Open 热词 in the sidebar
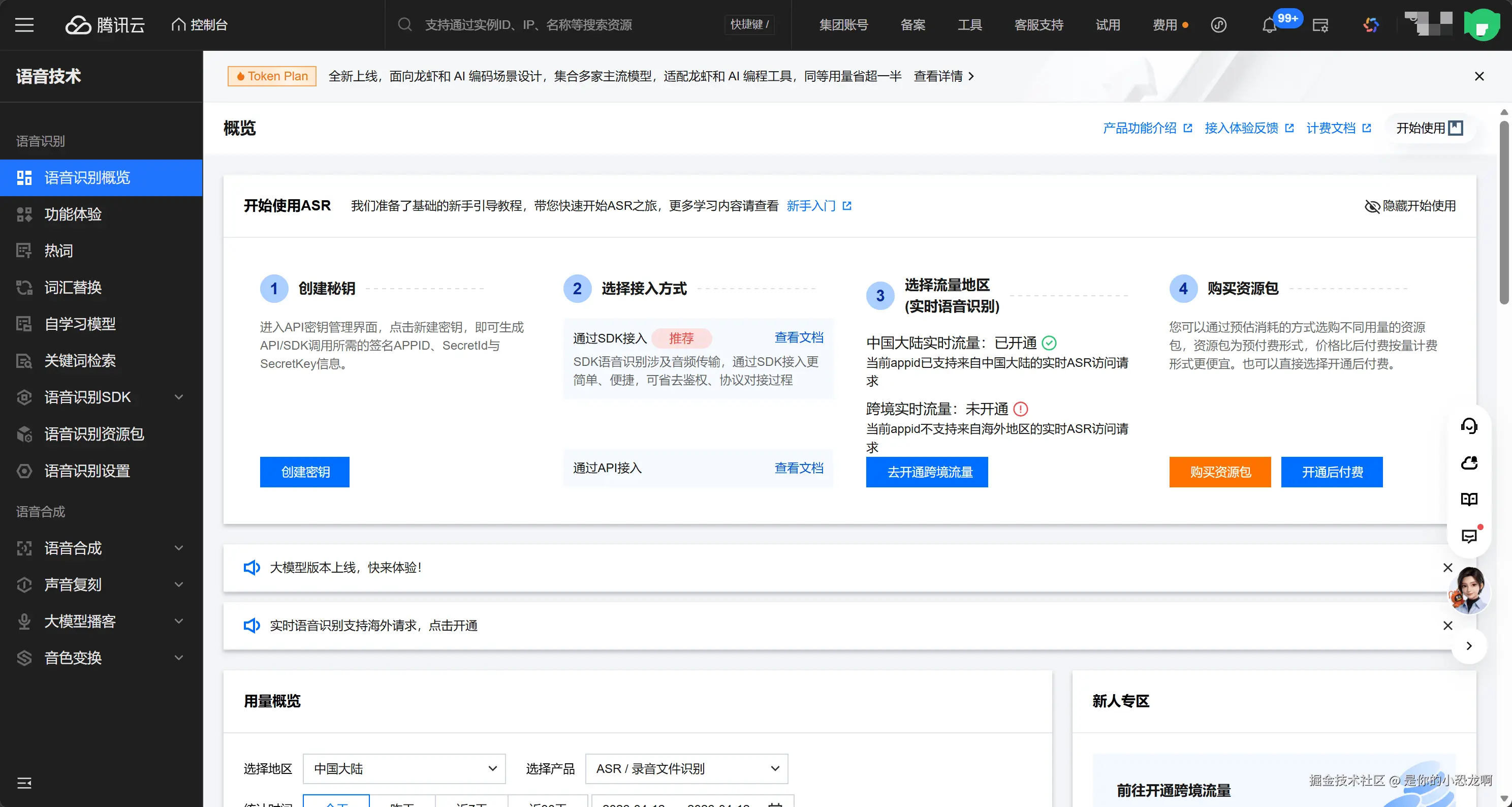Image resolution: width=1512 pixels, height=807 pixels. (59, 251)
